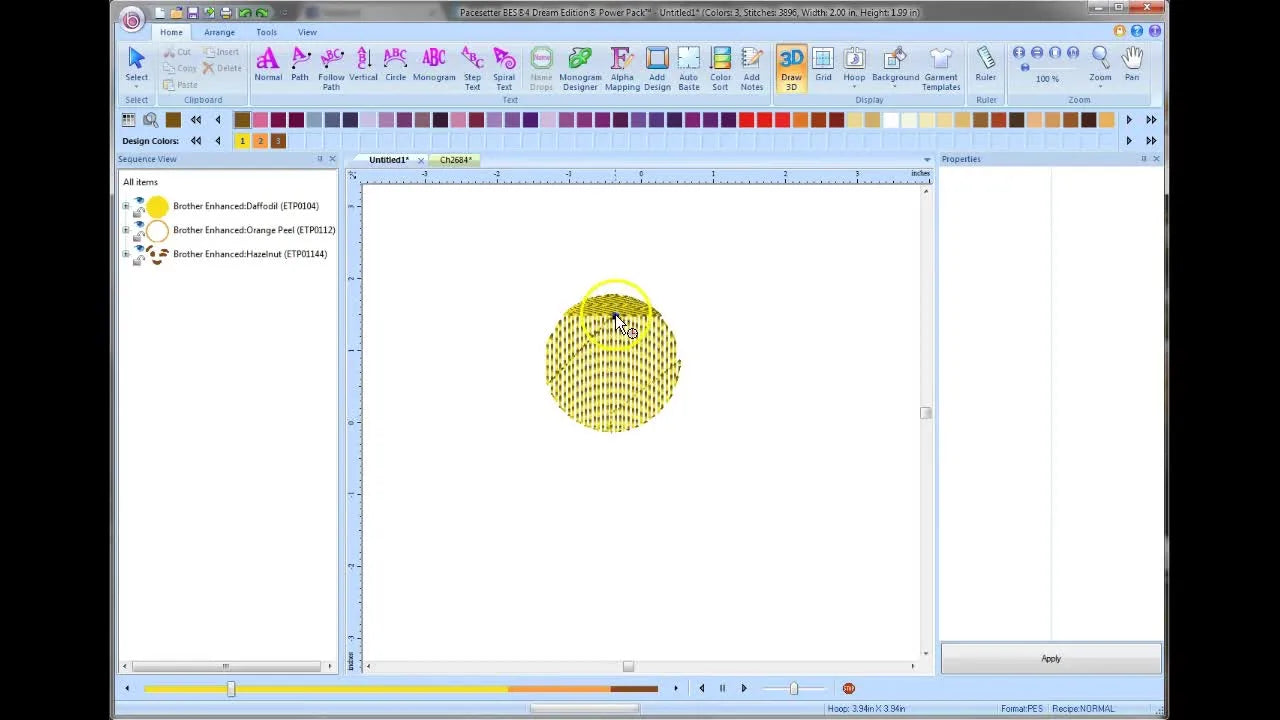Switch to the Home ribbon tab
This screenshot has width=1280, height=720.
pyautogui.click(x=171, y=32)
